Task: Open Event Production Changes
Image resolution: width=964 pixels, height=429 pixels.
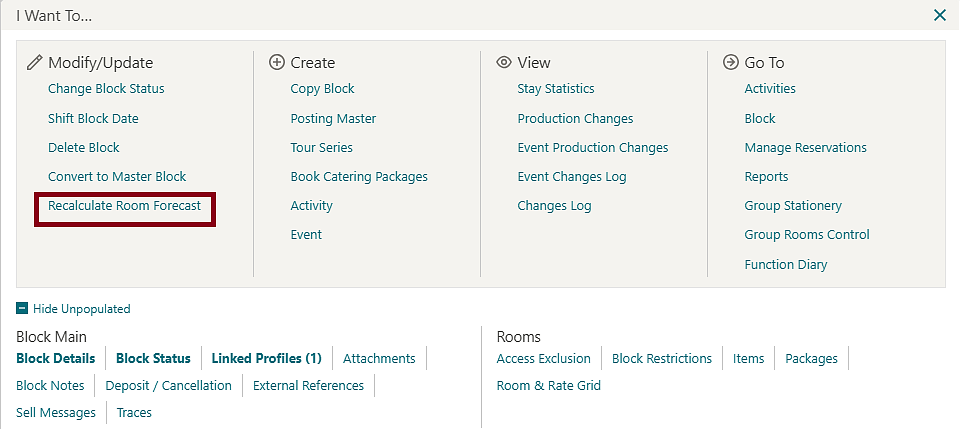Action: [x=593, y=148]
